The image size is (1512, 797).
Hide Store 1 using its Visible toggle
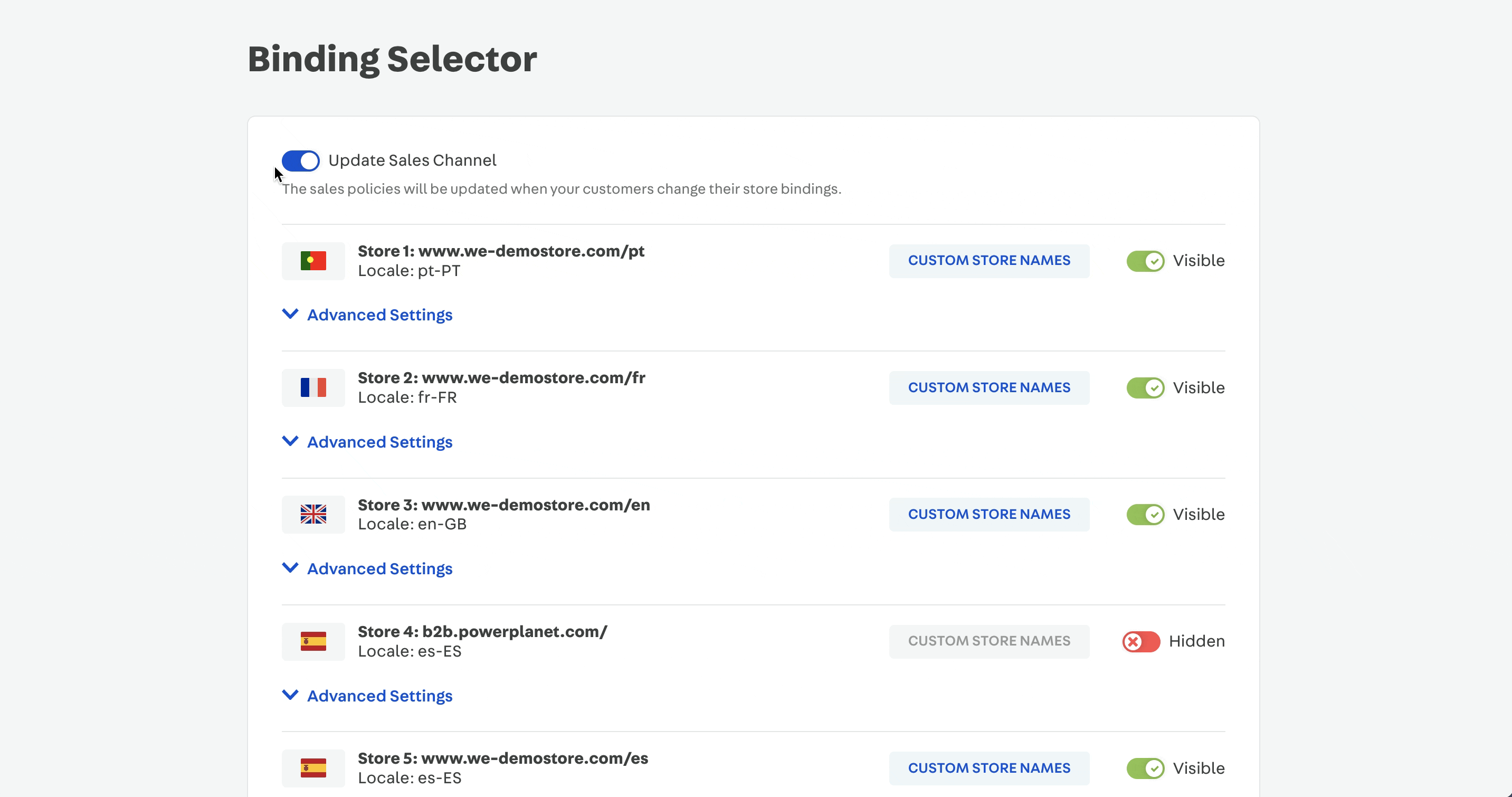click(x=1145, y=261)
